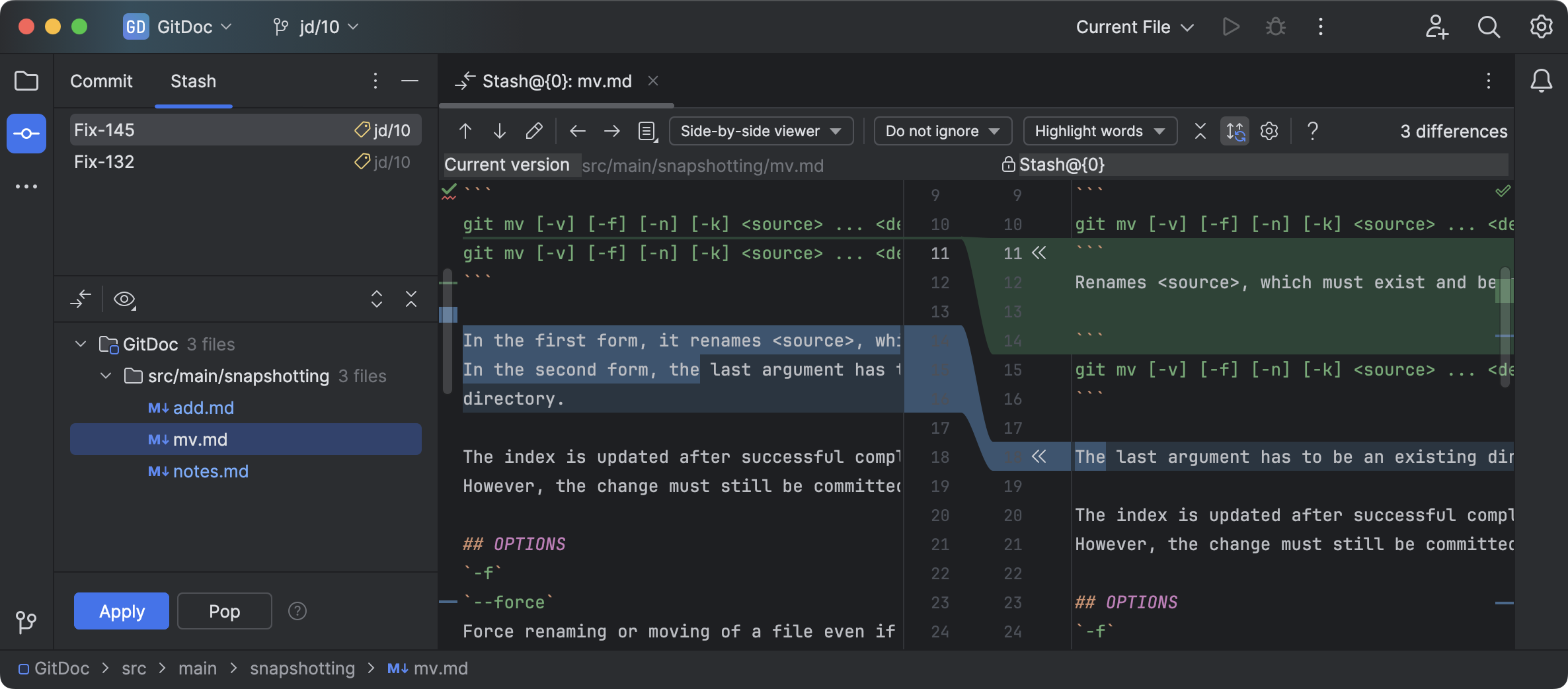Pop the Fix-145 stash
This screenshot has height=689, width=1568.
(x=224, y=611)
